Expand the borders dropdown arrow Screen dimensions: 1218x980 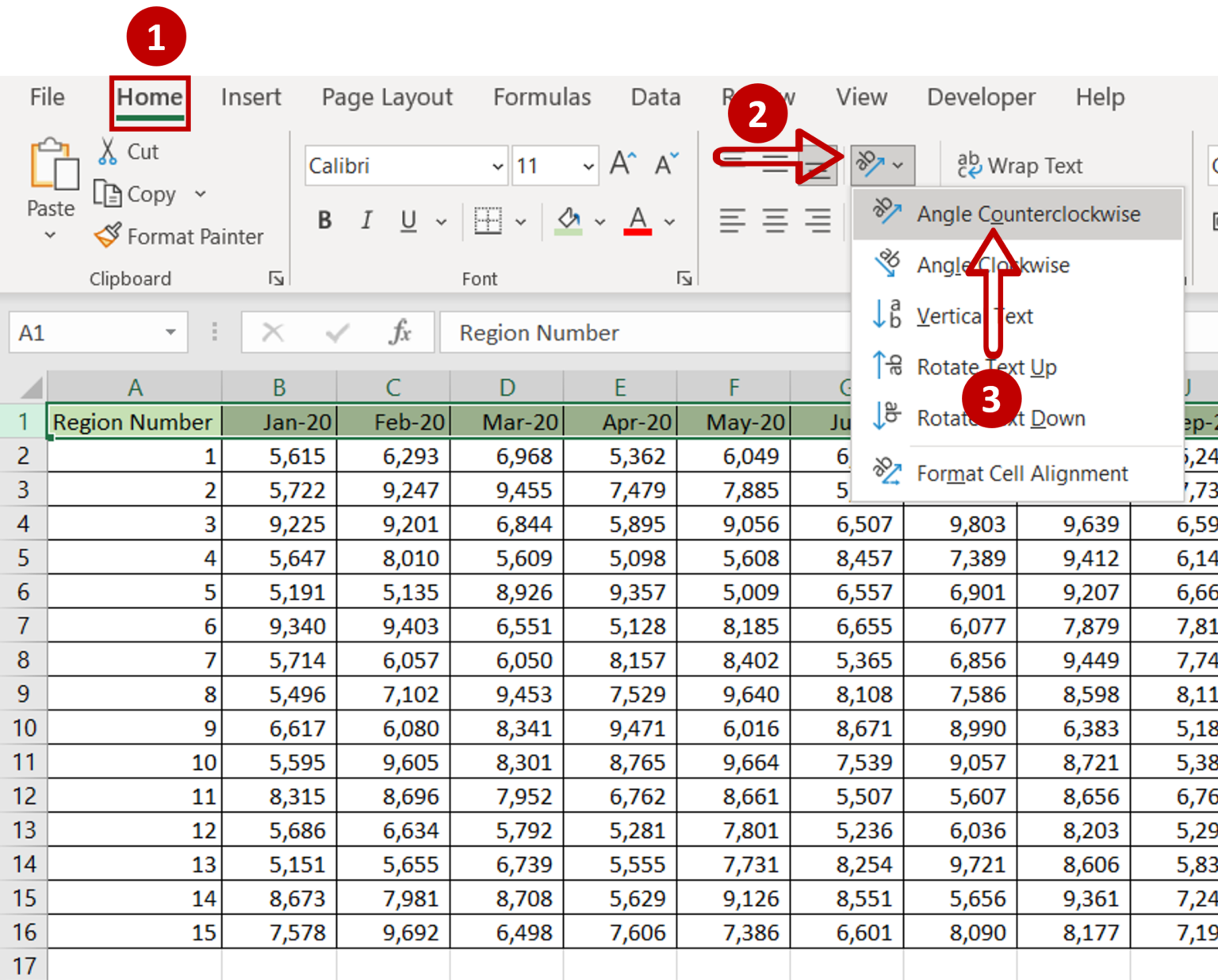[x=521, y=222]
